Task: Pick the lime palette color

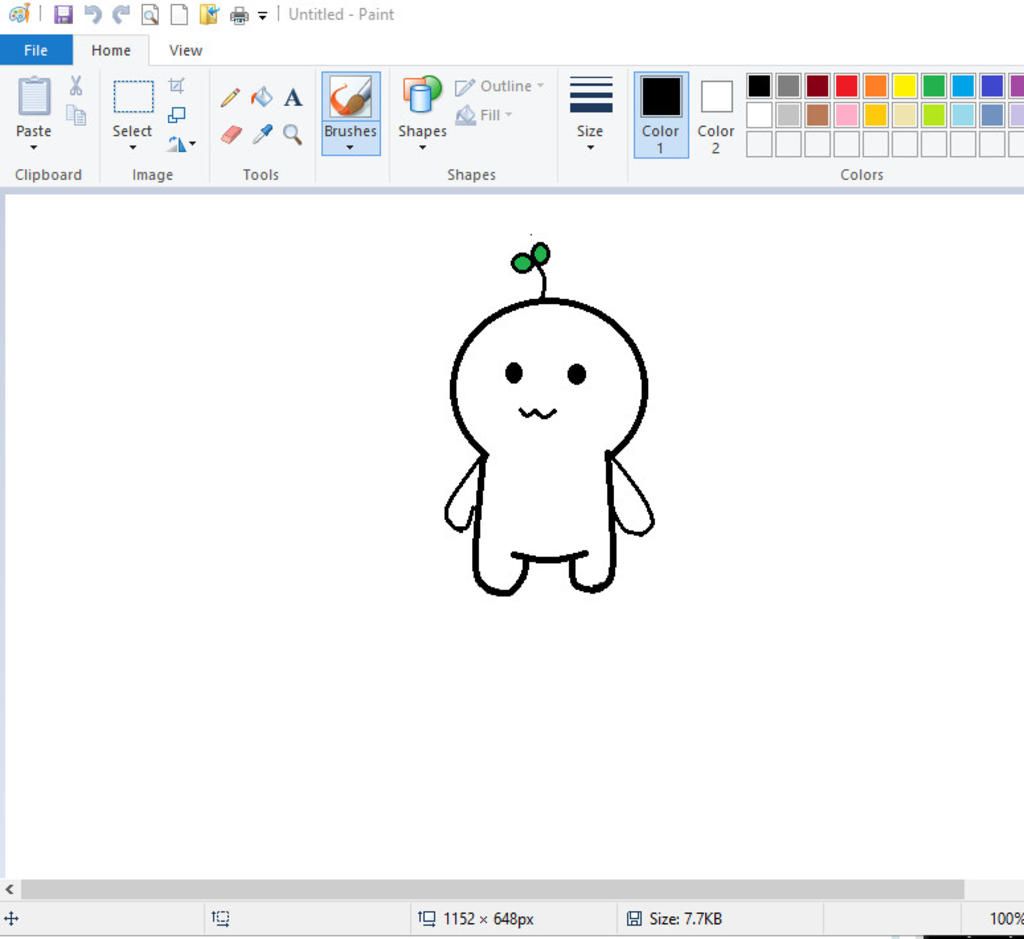Action: coord(934,115)
